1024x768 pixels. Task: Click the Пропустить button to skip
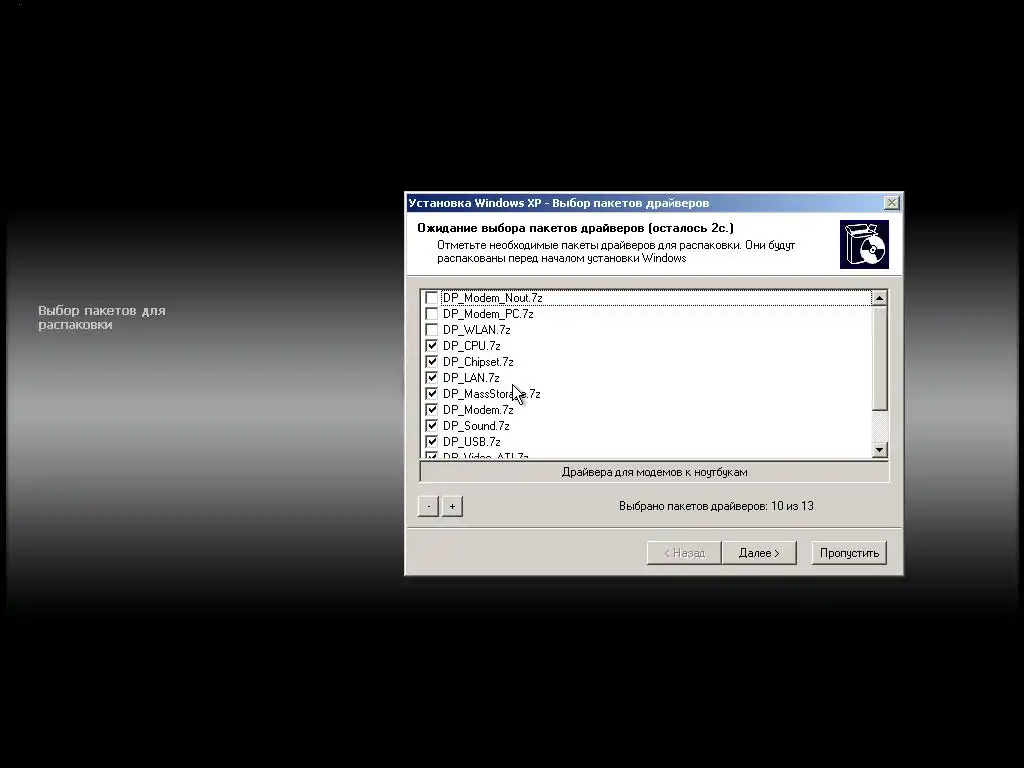[x=849, y=553]
